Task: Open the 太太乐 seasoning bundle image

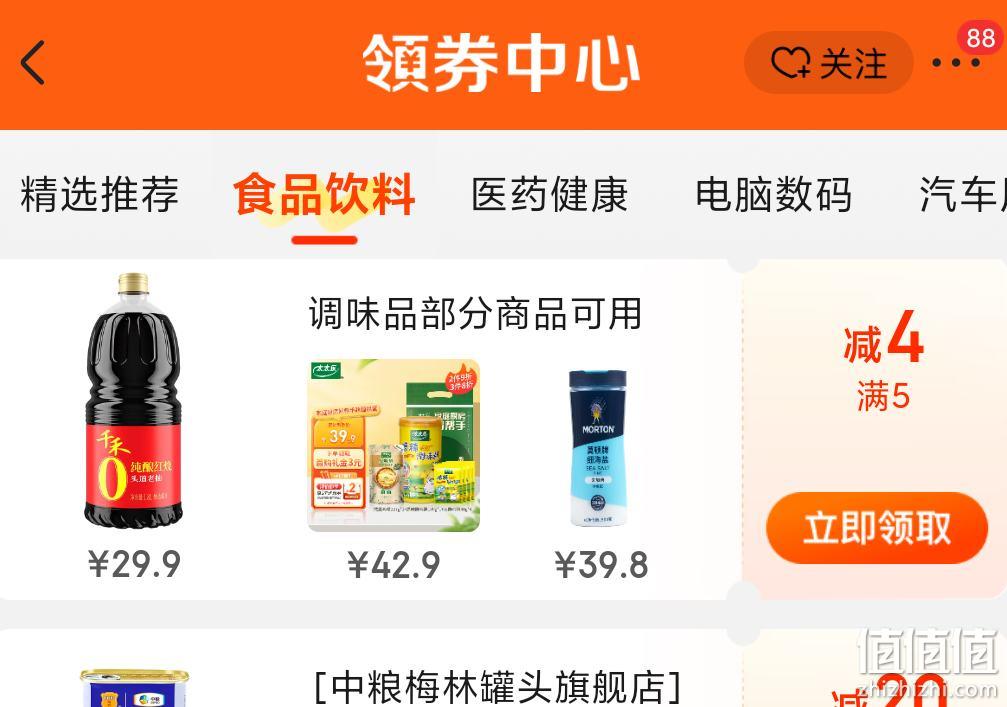Action: click(394, 446)
